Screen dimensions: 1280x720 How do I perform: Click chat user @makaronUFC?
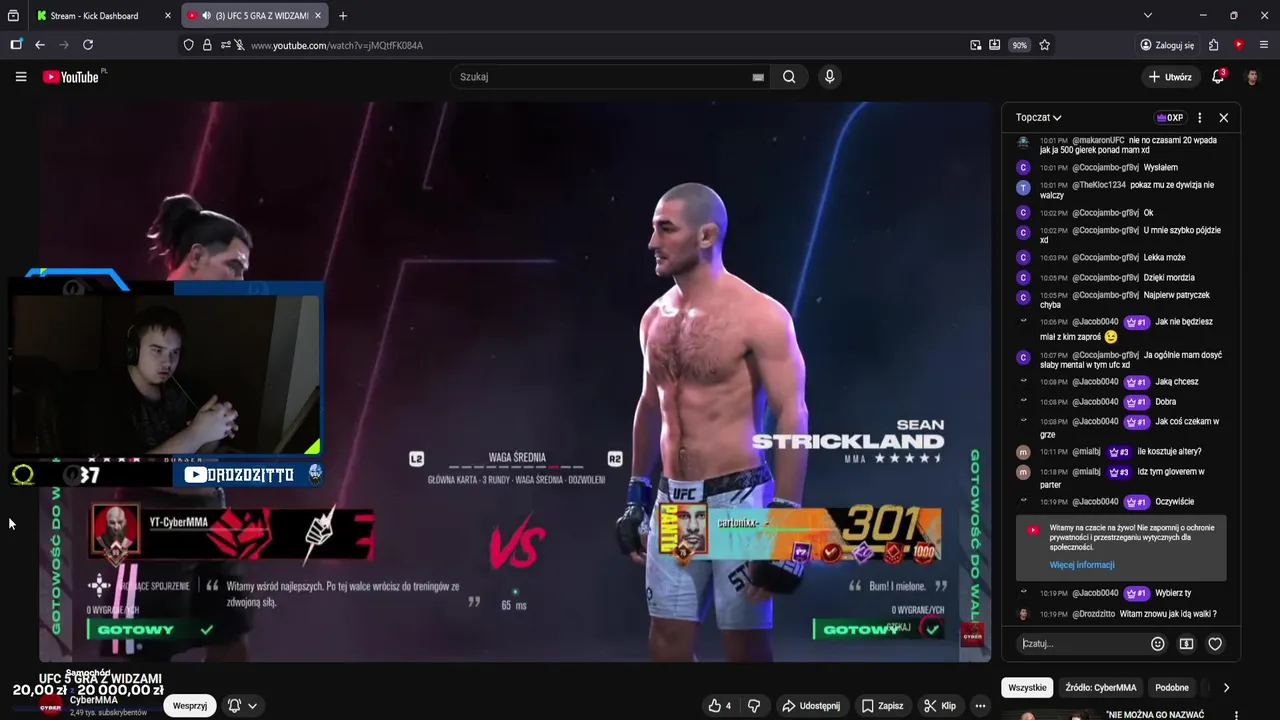(1098, 140)
